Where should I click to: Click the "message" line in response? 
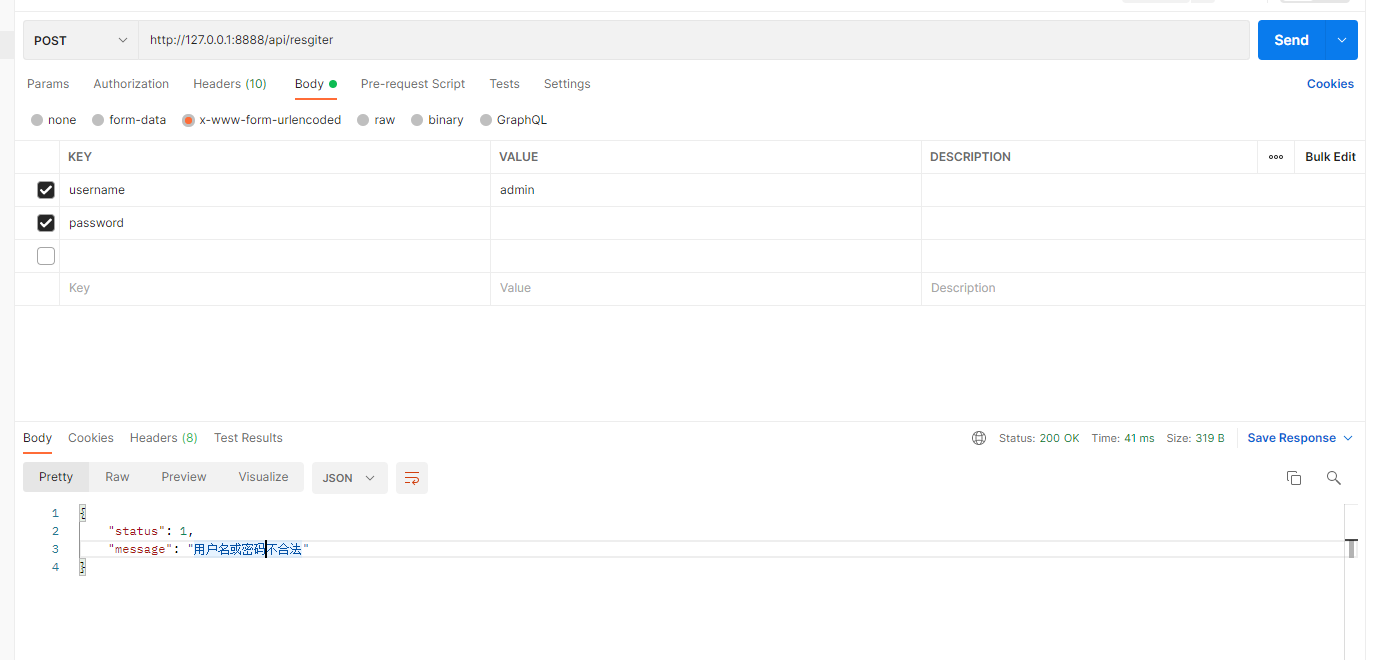point(209,549)
